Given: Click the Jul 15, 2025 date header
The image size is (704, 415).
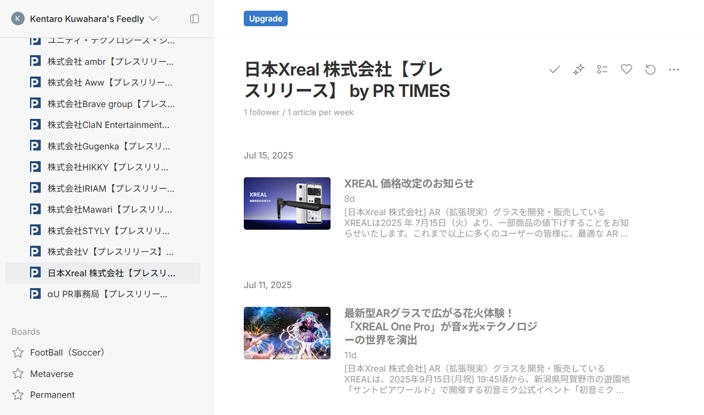Looking at the screenshot, I should 268,155.
